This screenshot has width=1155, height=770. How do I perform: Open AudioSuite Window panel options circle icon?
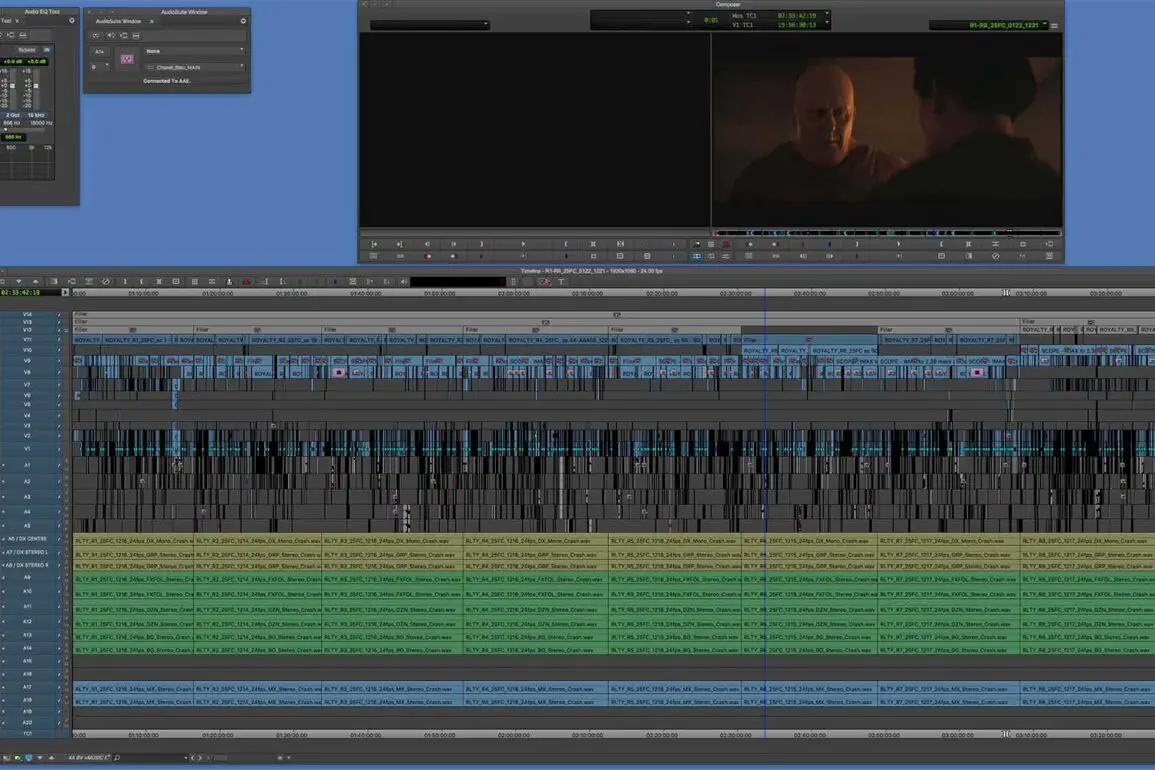coord(243,21)
